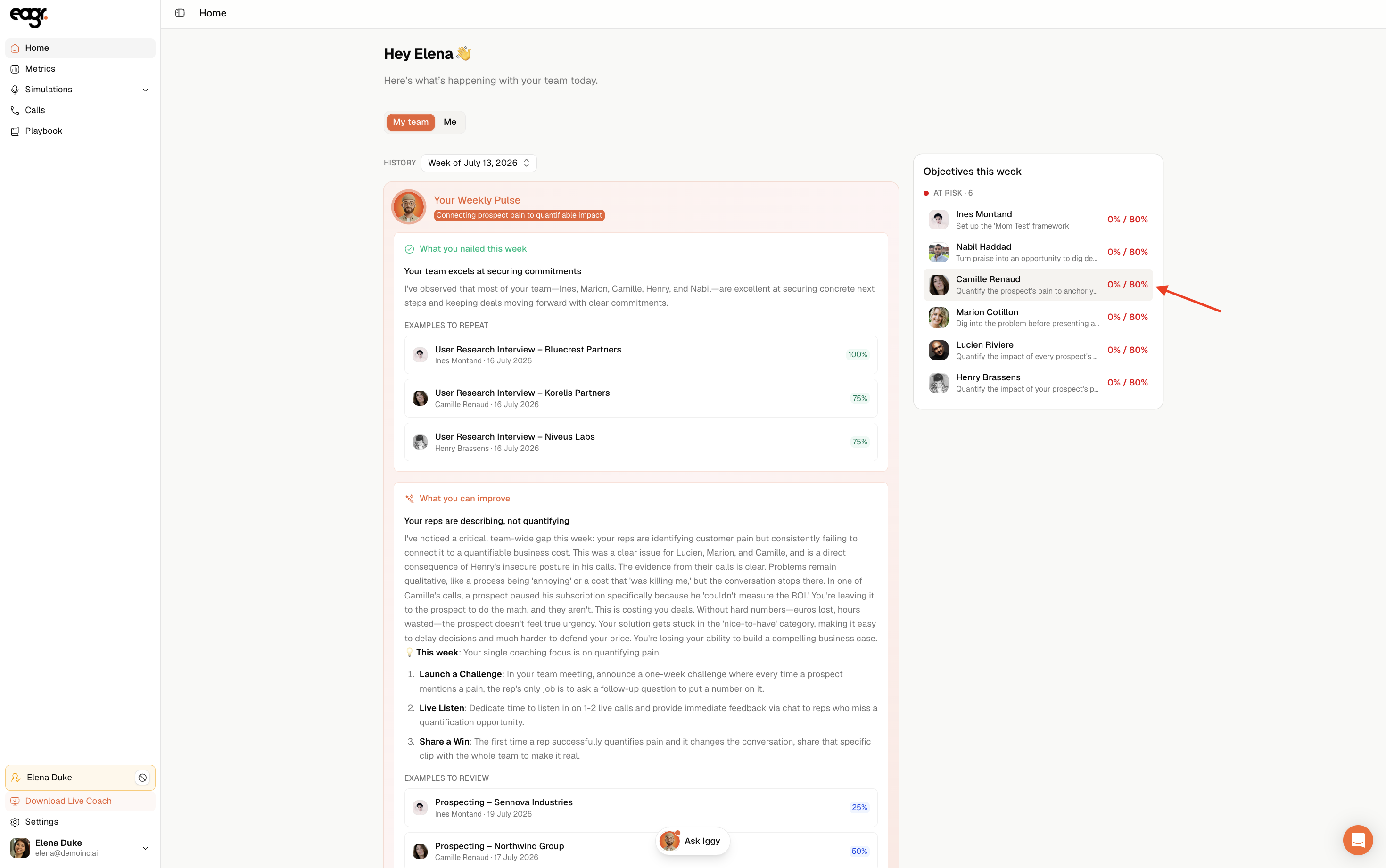Screen dimensions: 1386x868
Task: Click the Weekly Pulse coach avatar
Action: click(408, 207)
